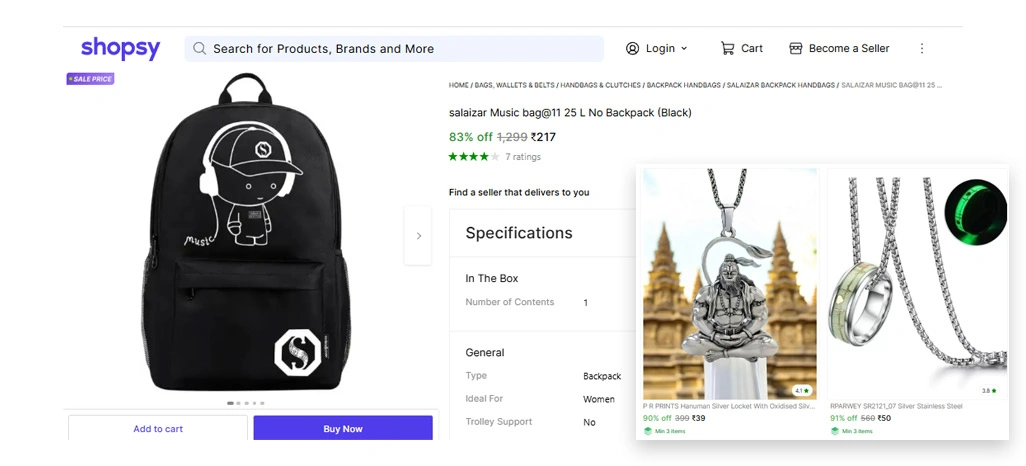Type in the product search field
The image size is (1026, 466).
click(x=400, y=48)
